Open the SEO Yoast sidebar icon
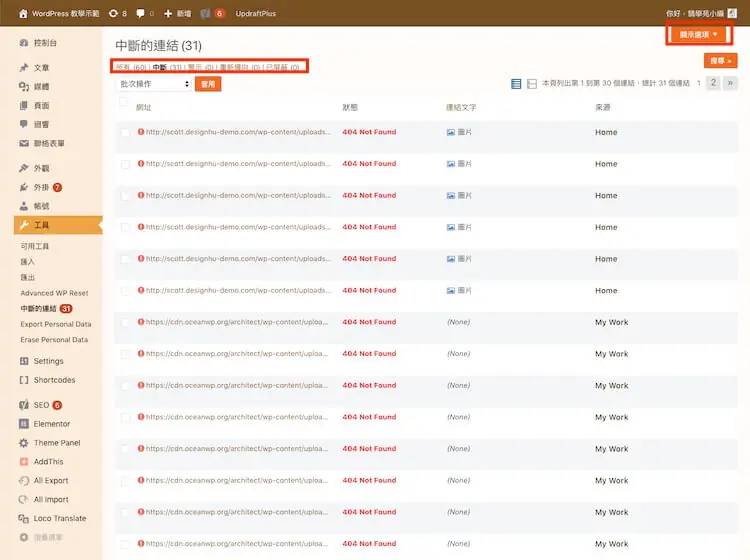Viewport: 750px width, 560px height. coord(23,405)
